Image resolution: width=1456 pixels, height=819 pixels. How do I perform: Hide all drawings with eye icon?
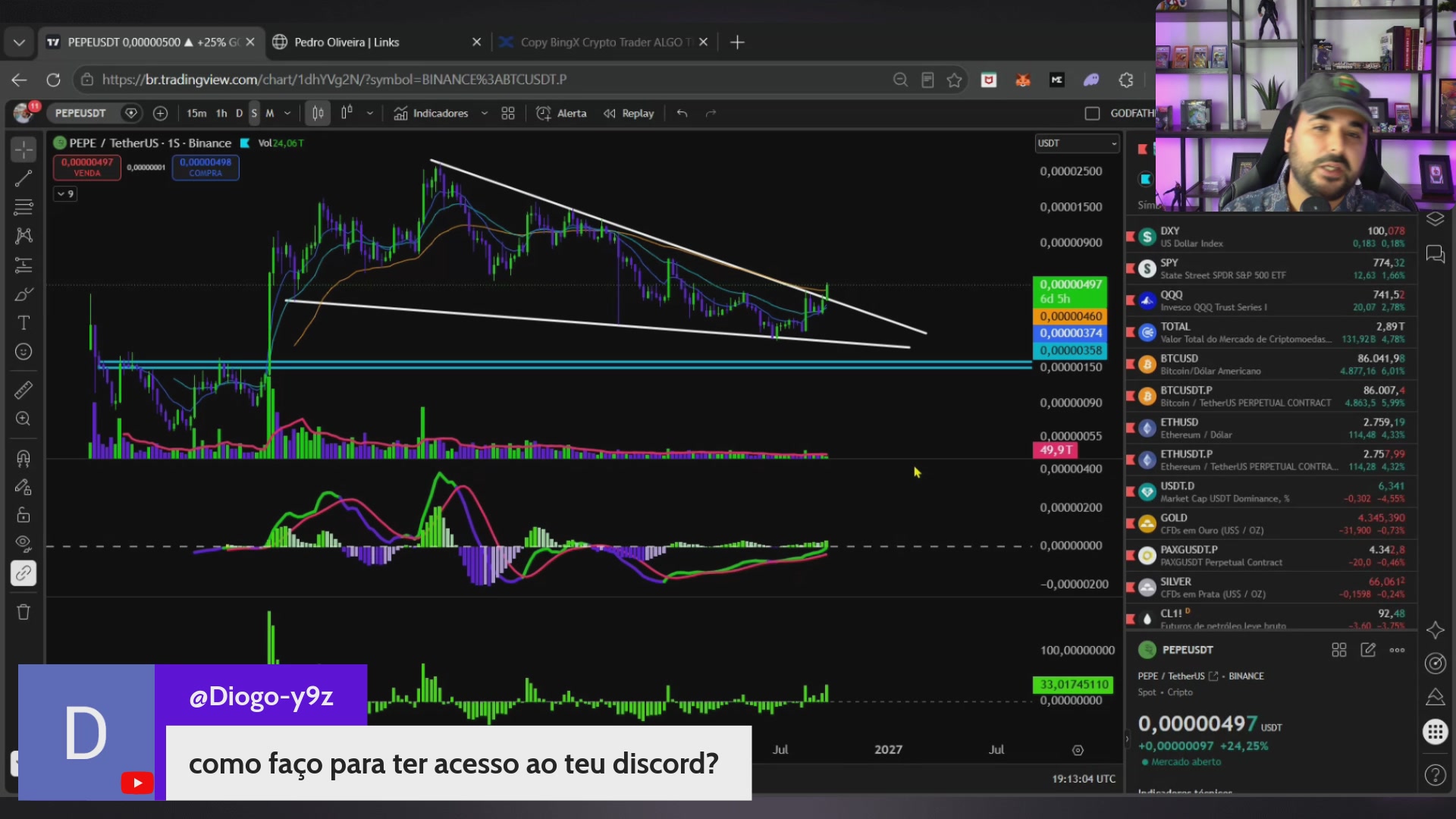coord(24,544)
